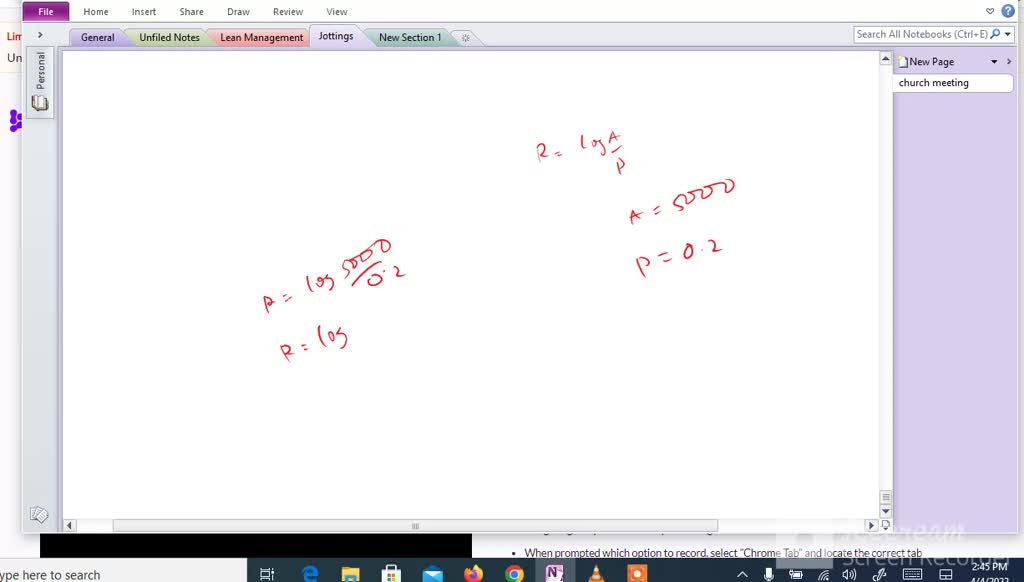The width and height of the screenshot is (1024, 582).
Task: Open the volume speaker icon in the system tray
Action: [849, 574]
